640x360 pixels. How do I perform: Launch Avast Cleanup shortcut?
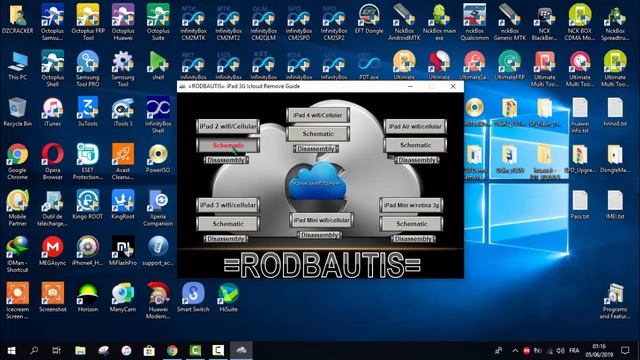(x=123, y=161)
